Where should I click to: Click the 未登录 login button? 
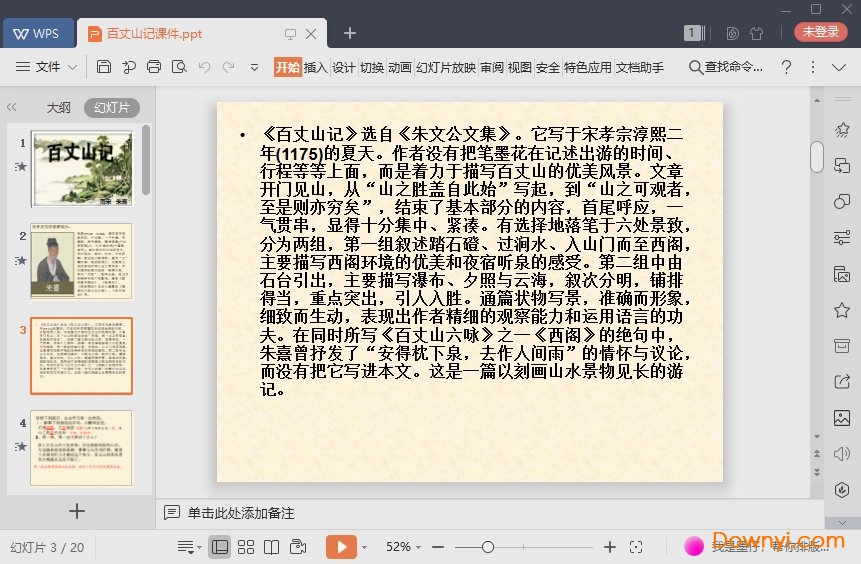[x=820, y=32]
